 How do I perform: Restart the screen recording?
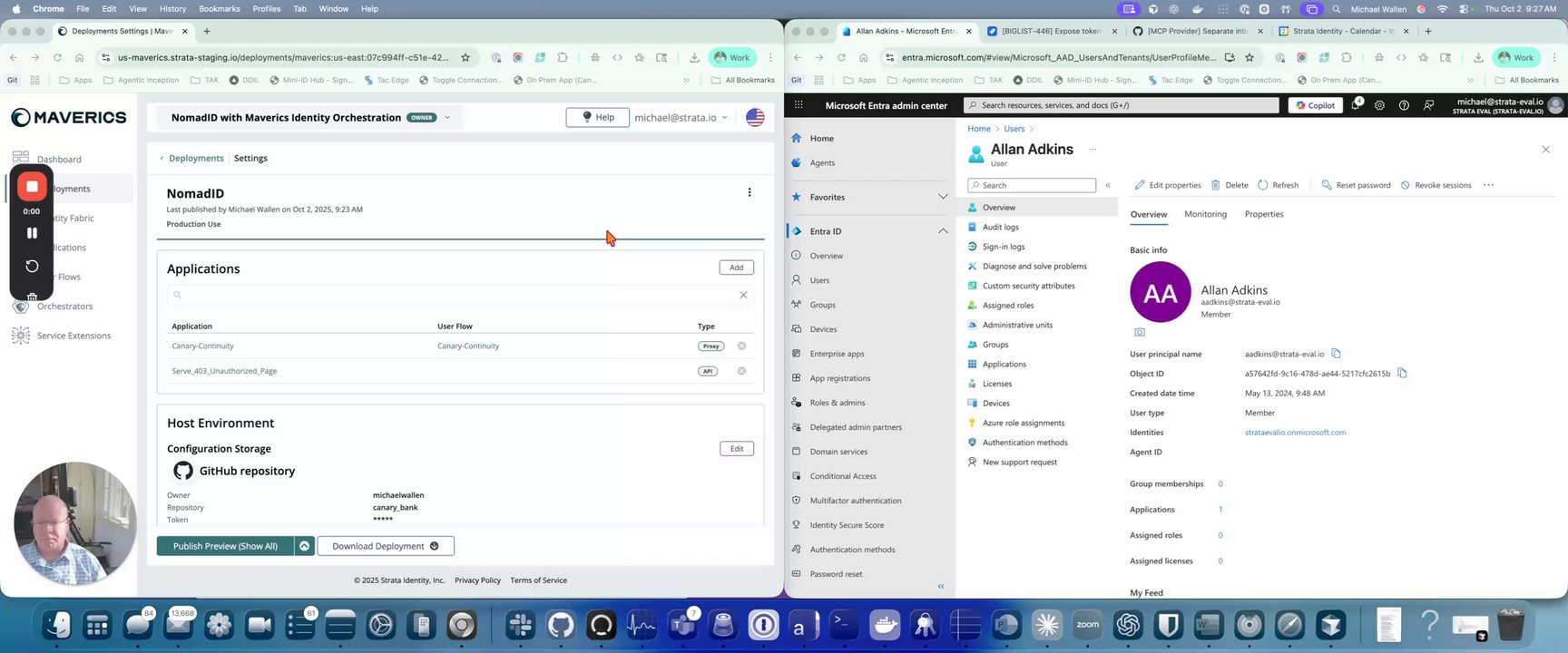pyautogui.click(x=32, y=266)
